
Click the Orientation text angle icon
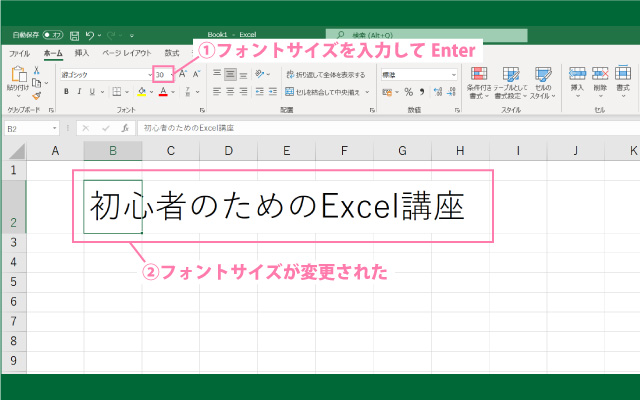point(260,74)
